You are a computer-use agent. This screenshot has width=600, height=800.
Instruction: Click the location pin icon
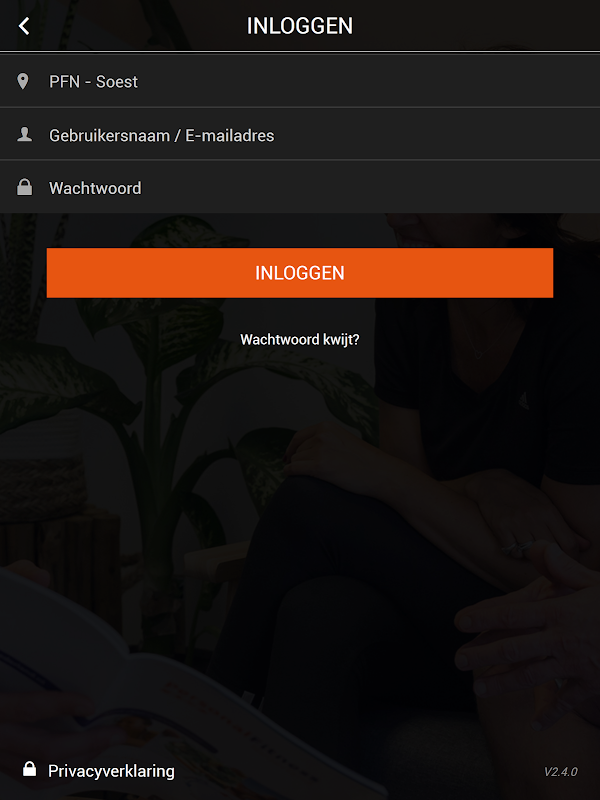point(23,81)
